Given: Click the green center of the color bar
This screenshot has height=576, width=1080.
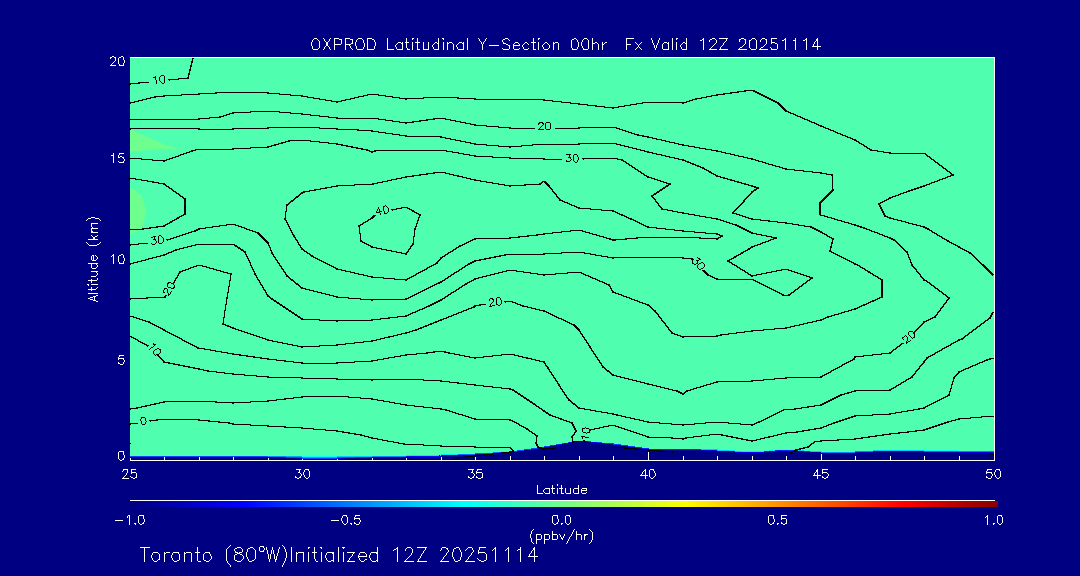Looking at the screenshot, I should pos(562,504).
